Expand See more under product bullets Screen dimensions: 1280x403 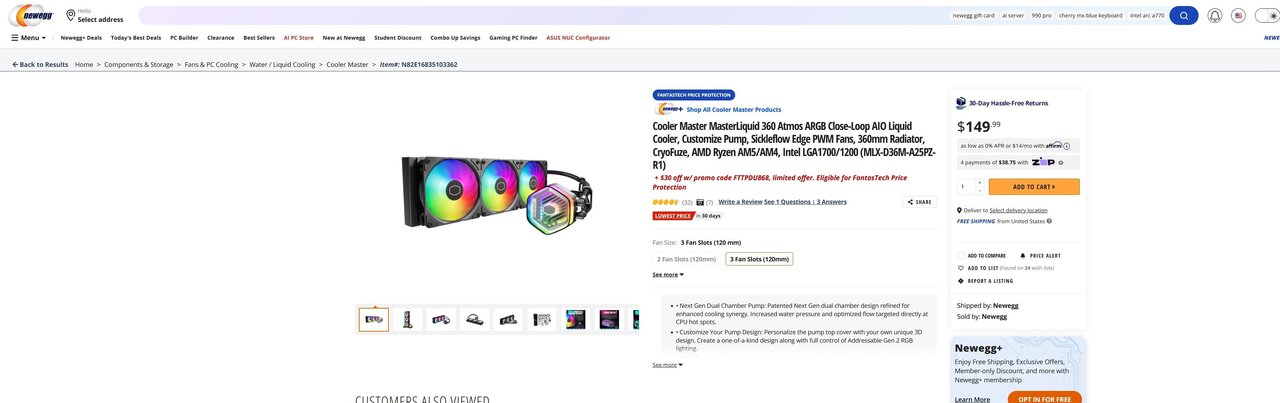click(668, 365)
